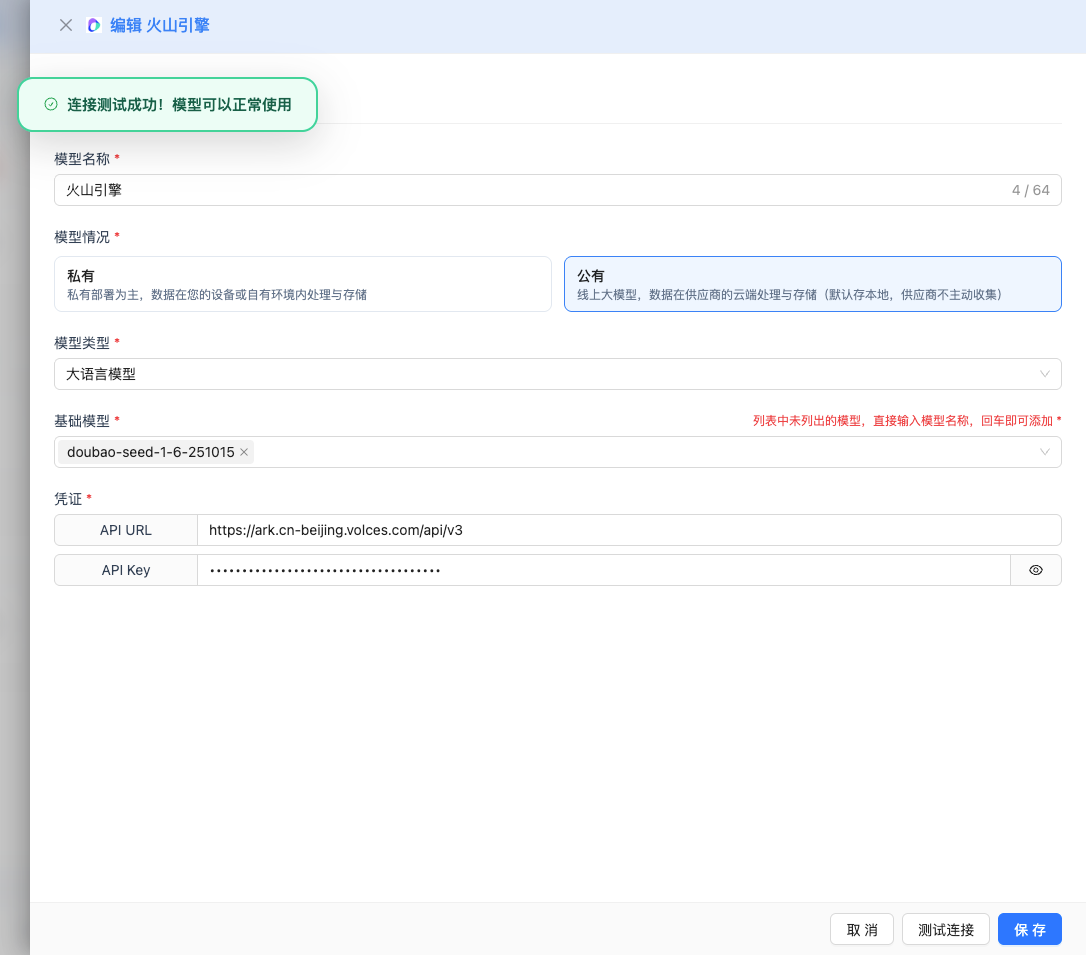Close the edit panel using the X icon
This screenshot has height=955, width=1086.
click(x=66, y=25)
